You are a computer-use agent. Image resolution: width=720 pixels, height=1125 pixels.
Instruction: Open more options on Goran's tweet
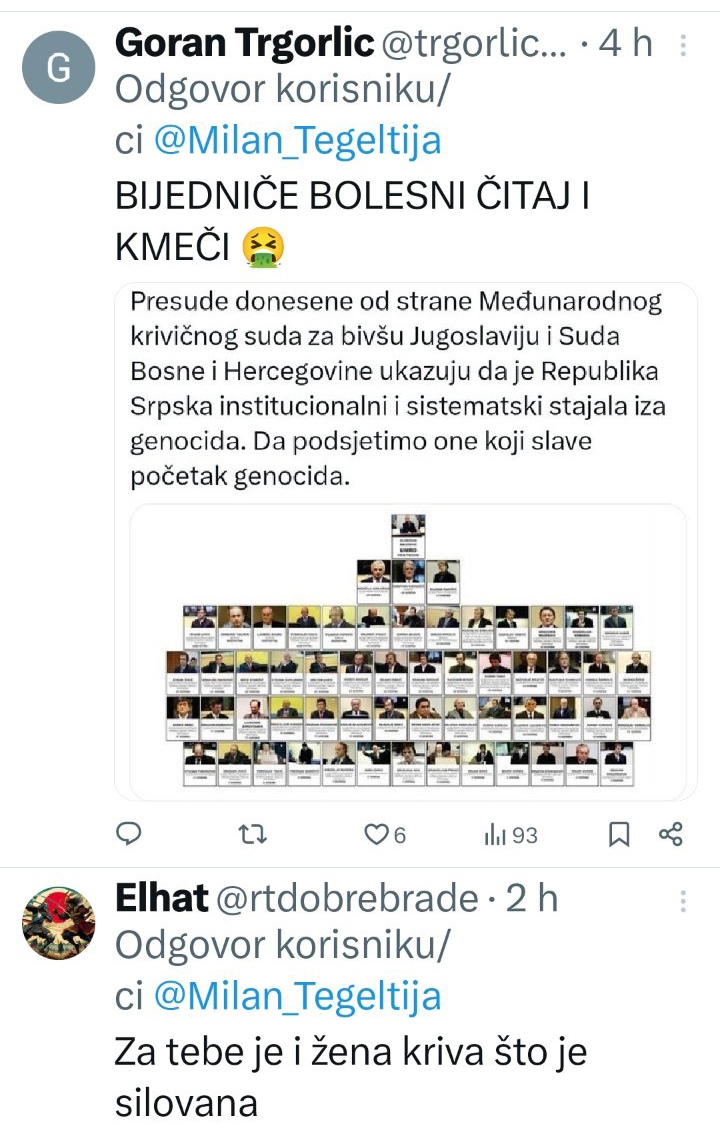(683, 45)
